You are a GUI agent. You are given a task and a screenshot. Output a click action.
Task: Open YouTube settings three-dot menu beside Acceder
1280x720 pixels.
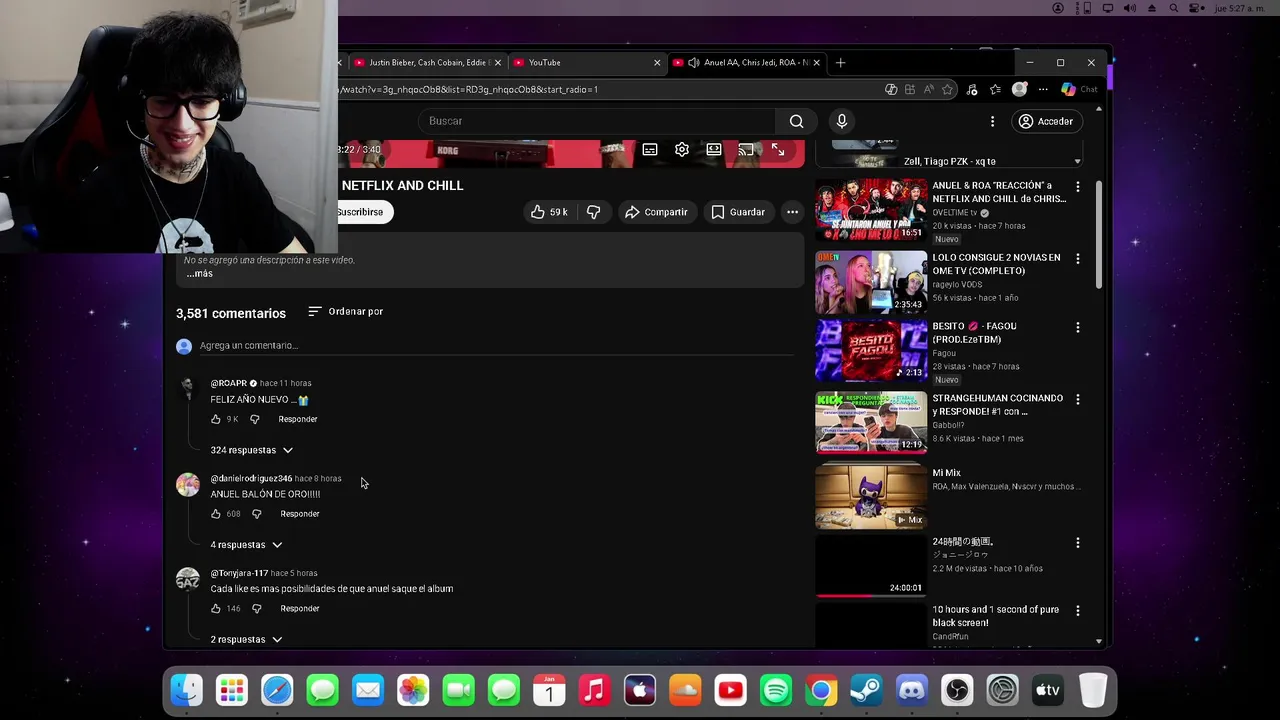coord(992,121)
